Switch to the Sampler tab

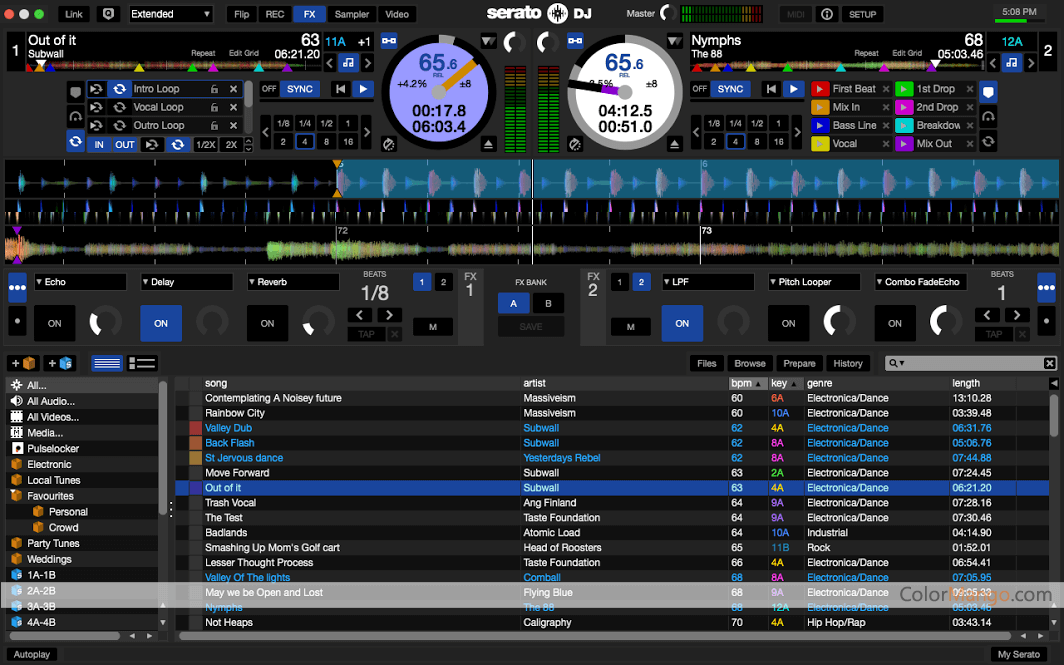[352, 14]
